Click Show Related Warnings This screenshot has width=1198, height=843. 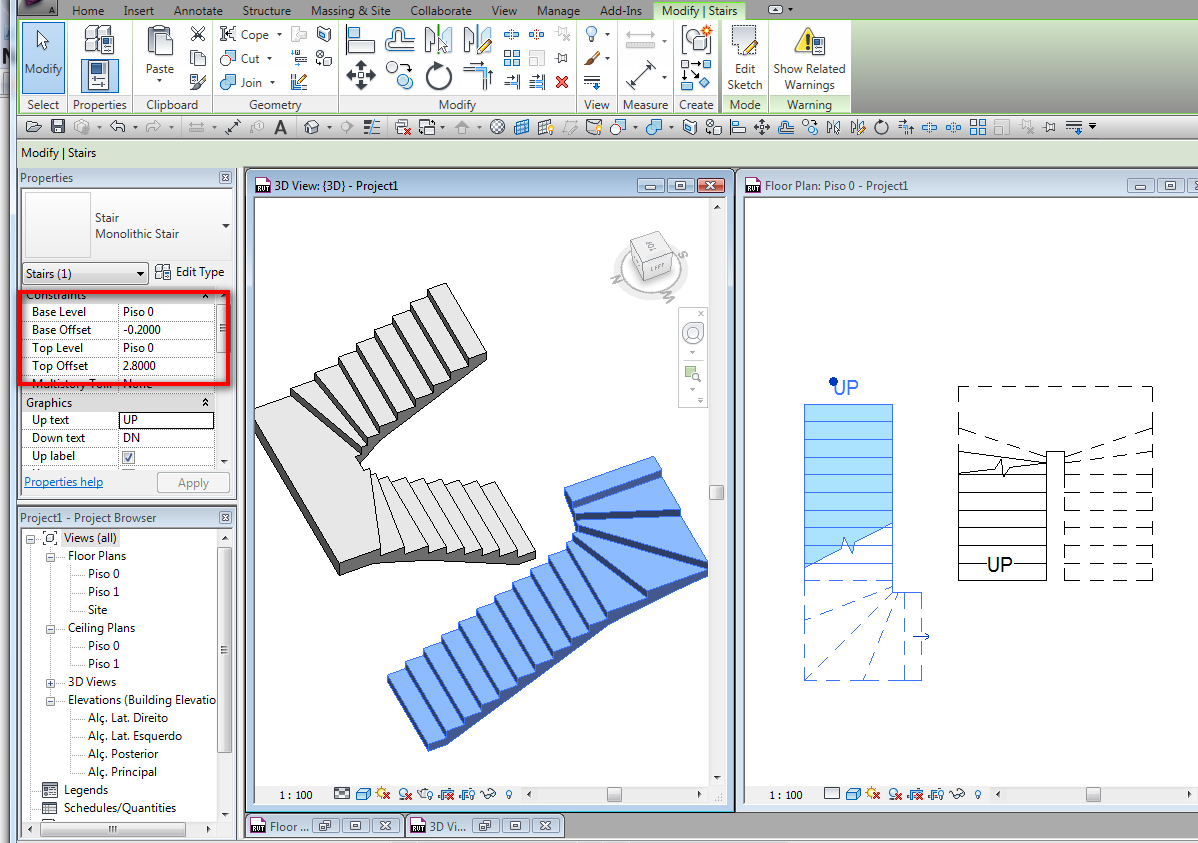[x=809, y=60]
